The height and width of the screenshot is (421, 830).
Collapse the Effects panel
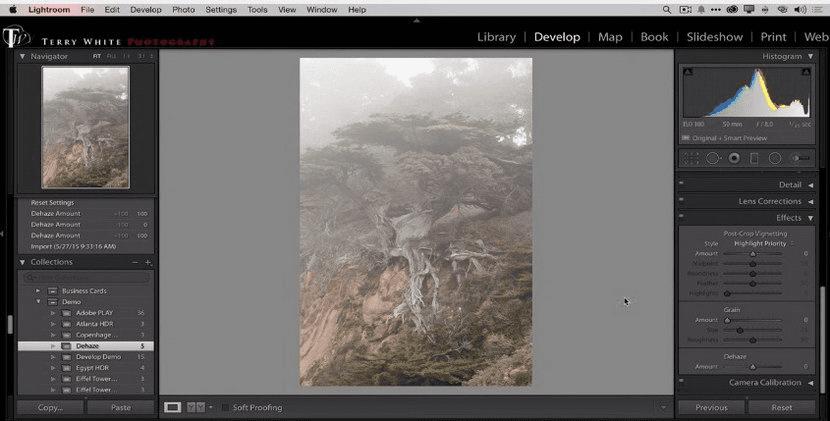(810, 218)
